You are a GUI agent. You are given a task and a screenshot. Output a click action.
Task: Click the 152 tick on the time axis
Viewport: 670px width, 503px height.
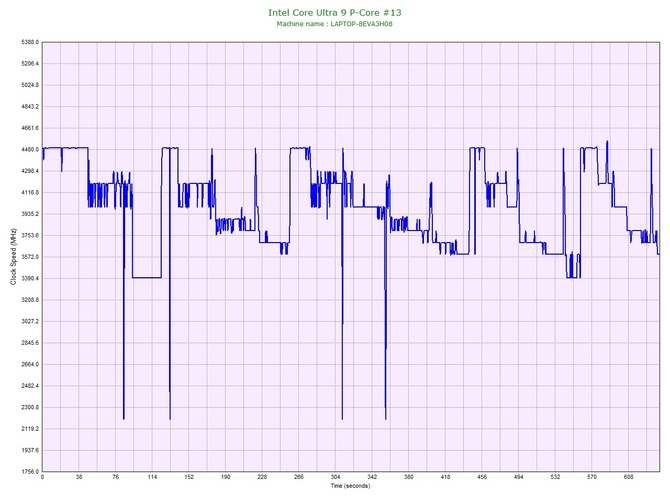(189, 477)
